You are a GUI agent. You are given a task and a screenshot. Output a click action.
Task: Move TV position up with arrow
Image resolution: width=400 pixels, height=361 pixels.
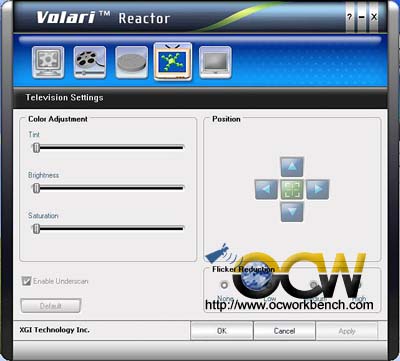[292, 167]
